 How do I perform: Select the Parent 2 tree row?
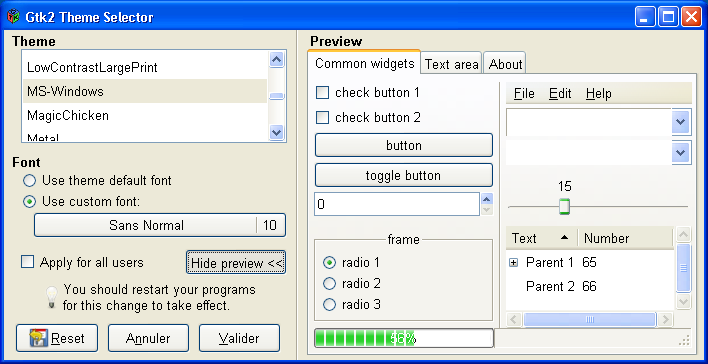click(x=590, y=286)
